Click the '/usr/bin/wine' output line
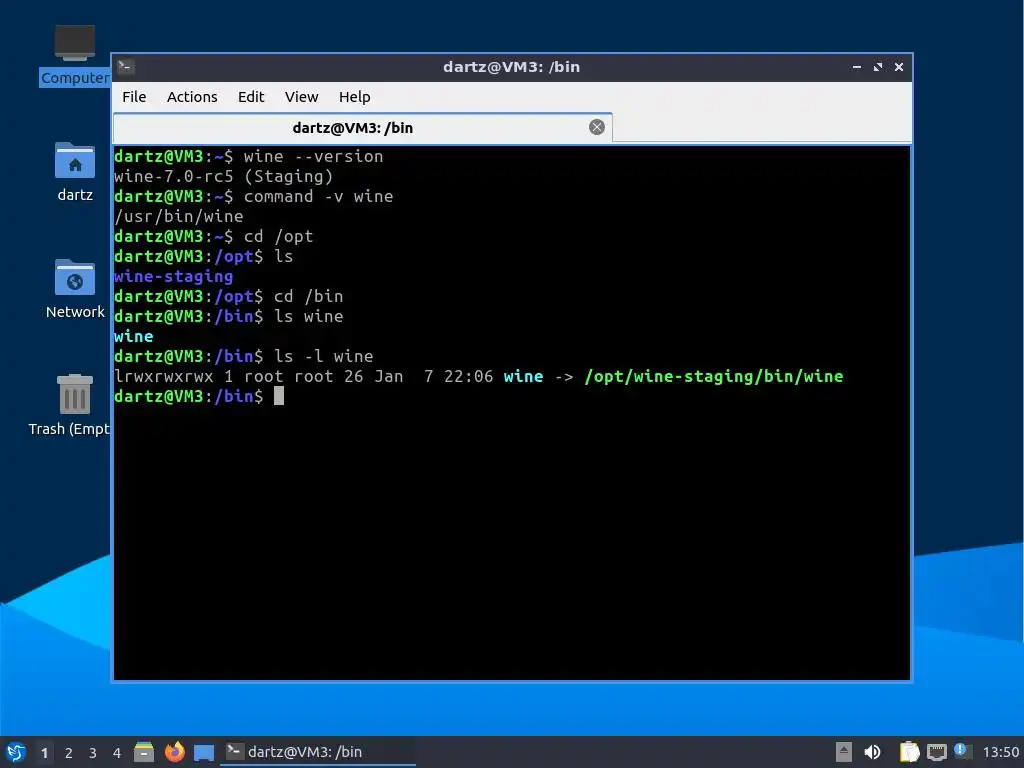 (178, 216)
